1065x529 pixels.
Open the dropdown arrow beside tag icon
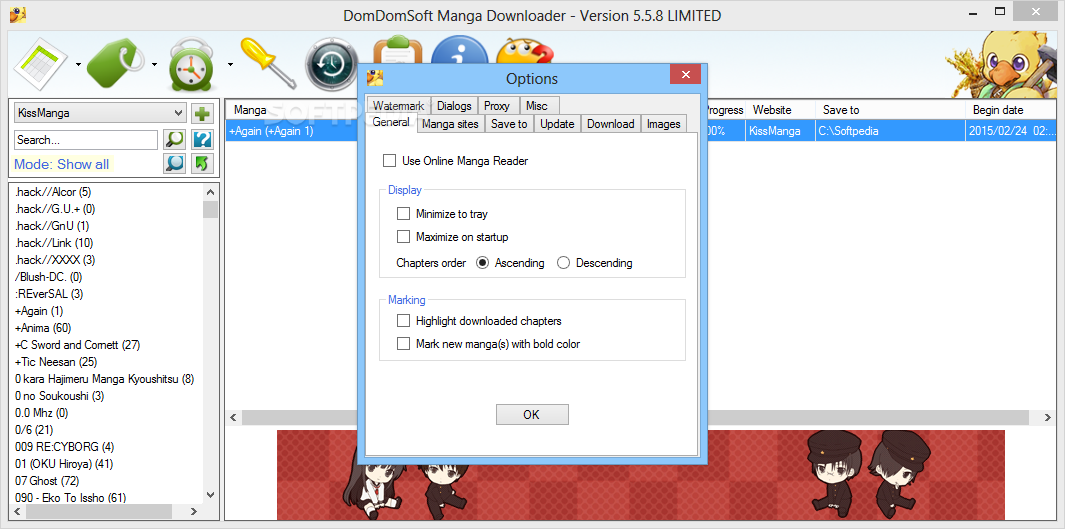154,65
